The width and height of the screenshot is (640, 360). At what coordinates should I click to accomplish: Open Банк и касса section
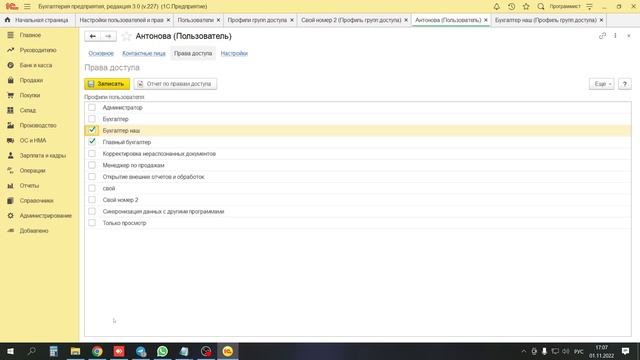click(x=36, y=65)
